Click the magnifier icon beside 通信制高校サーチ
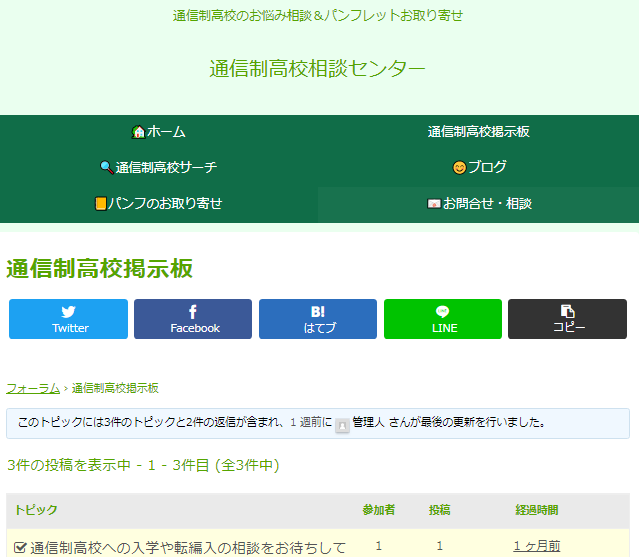The height and width of the screenshot is (557, 639). coord(106,167)
